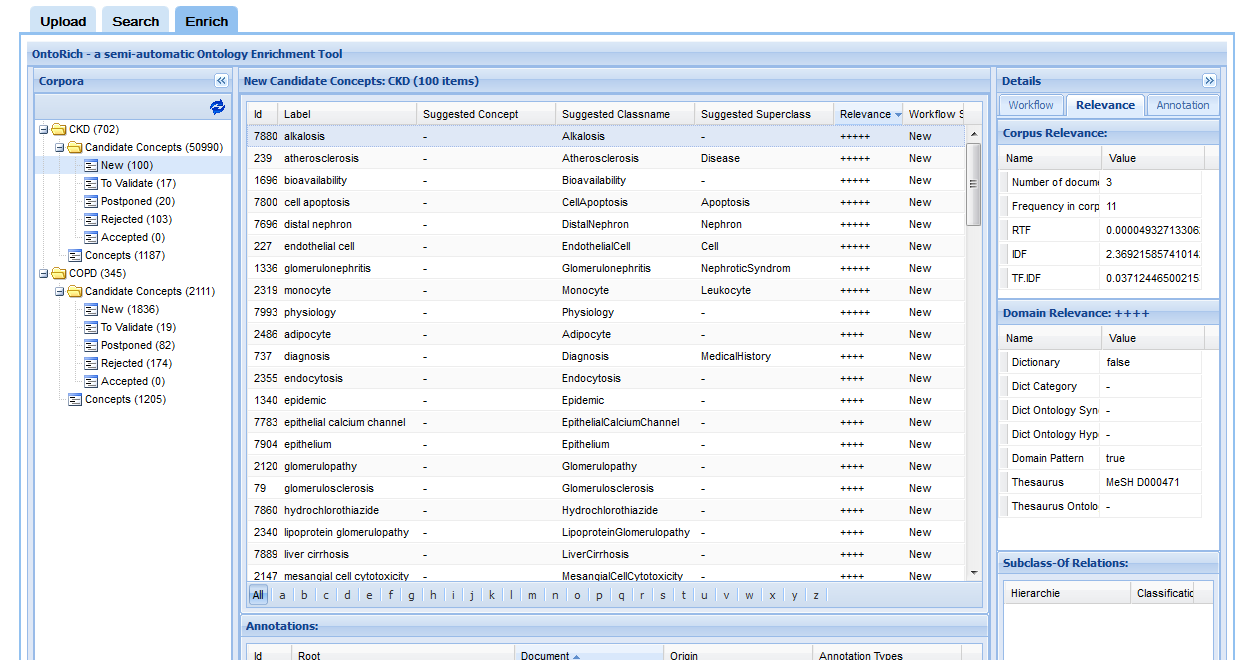Open the Workflow tab in Details
The width and height of the screenshot is (1258, 660).
(1030, 105)
